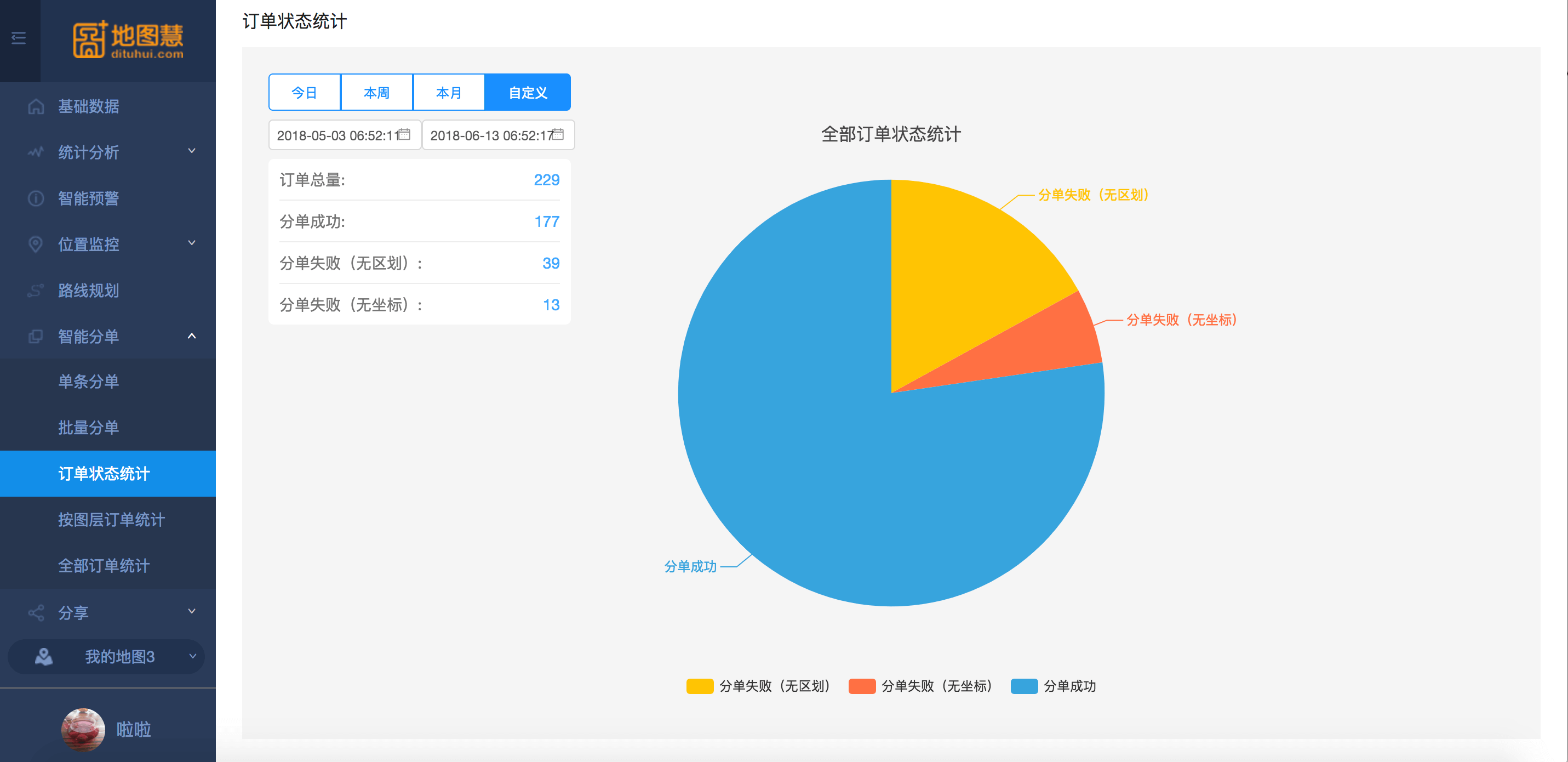Select the 订单状态统计 submenu item
Screen dimensions: 1568x762
pyautogui.click(x=108, y=474)
